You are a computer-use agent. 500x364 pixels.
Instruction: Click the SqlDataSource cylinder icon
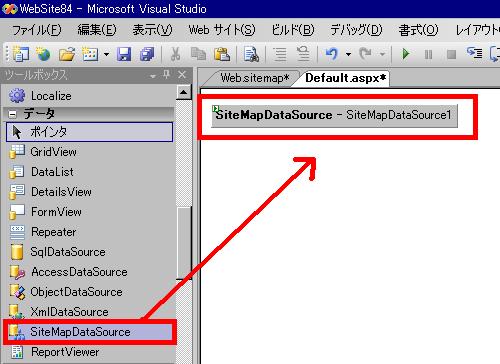coord(17,252)
